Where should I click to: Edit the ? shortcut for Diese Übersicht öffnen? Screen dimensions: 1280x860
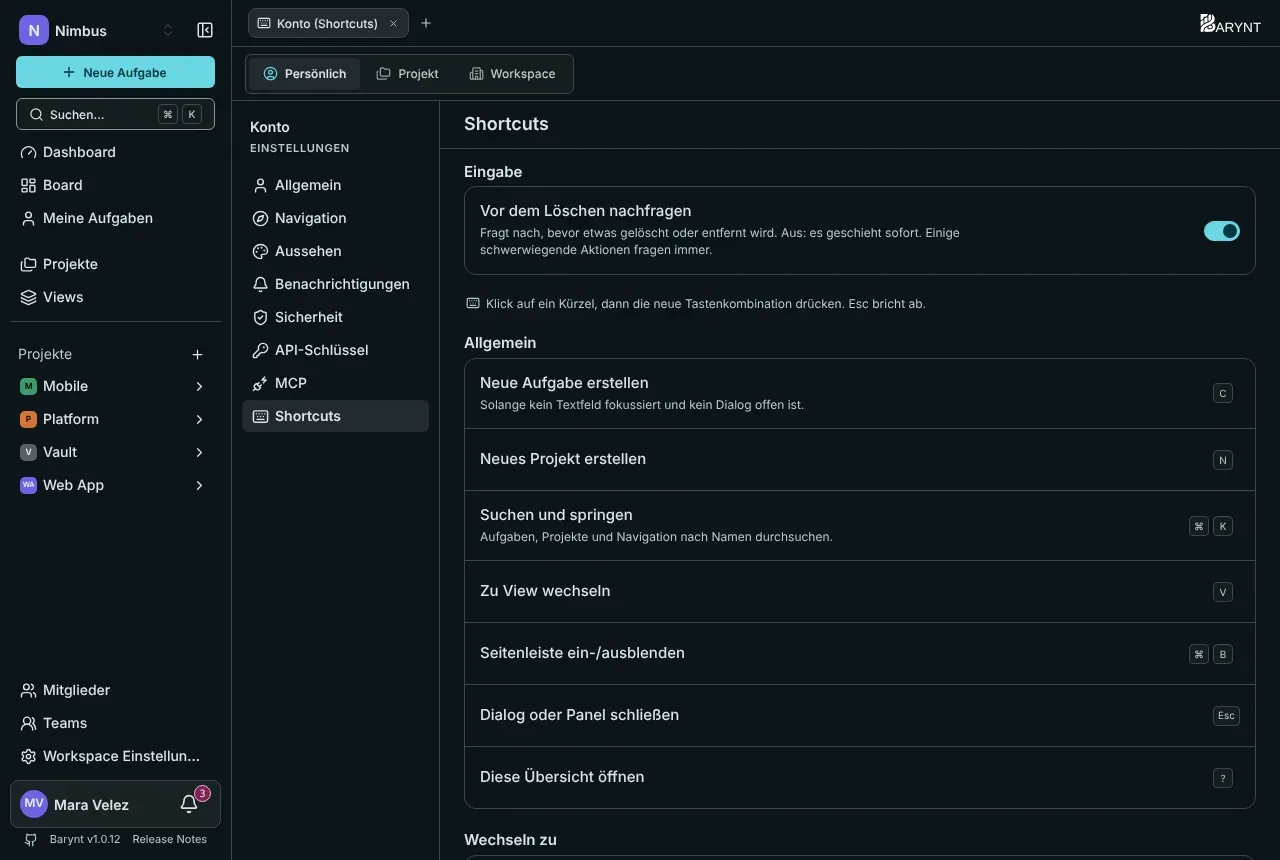point(1222,778)
